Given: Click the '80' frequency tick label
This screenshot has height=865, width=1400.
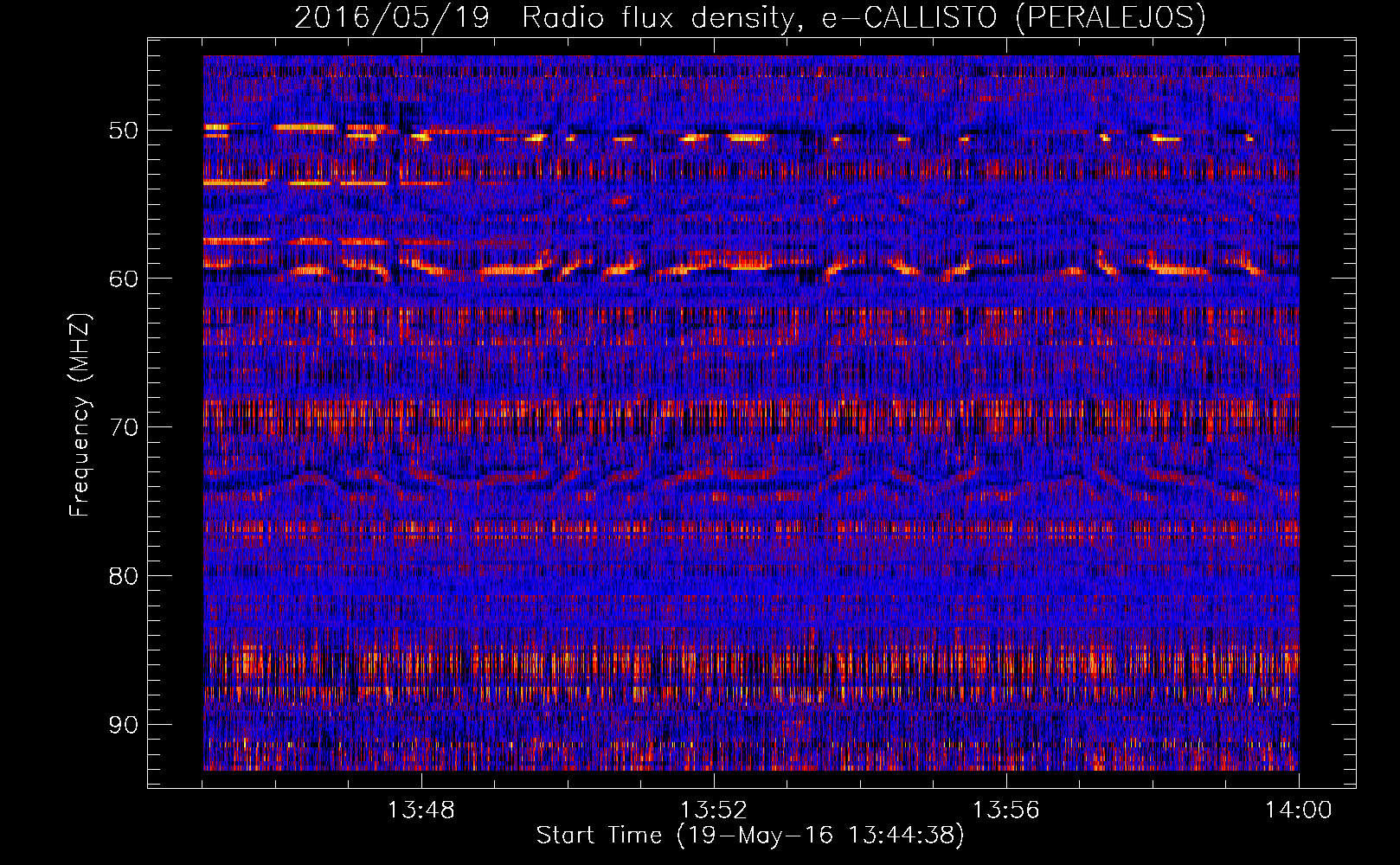Looking at the screenshot, I should click(x=124, y=576).
